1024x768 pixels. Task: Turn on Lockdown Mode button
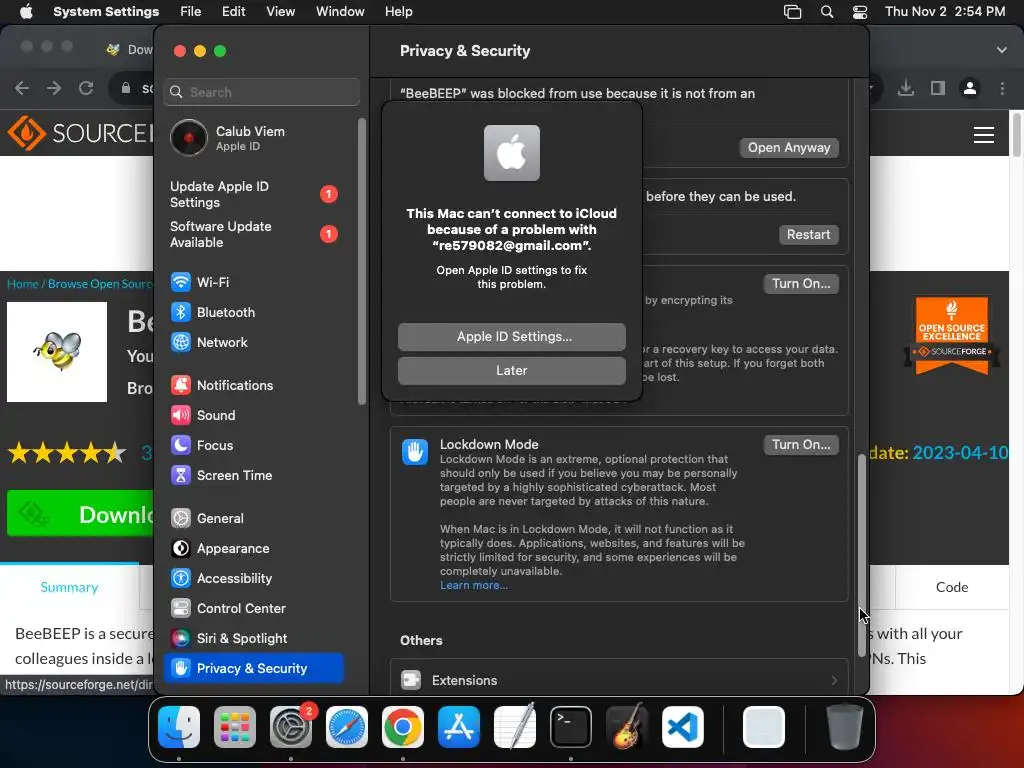pos(801,445)
